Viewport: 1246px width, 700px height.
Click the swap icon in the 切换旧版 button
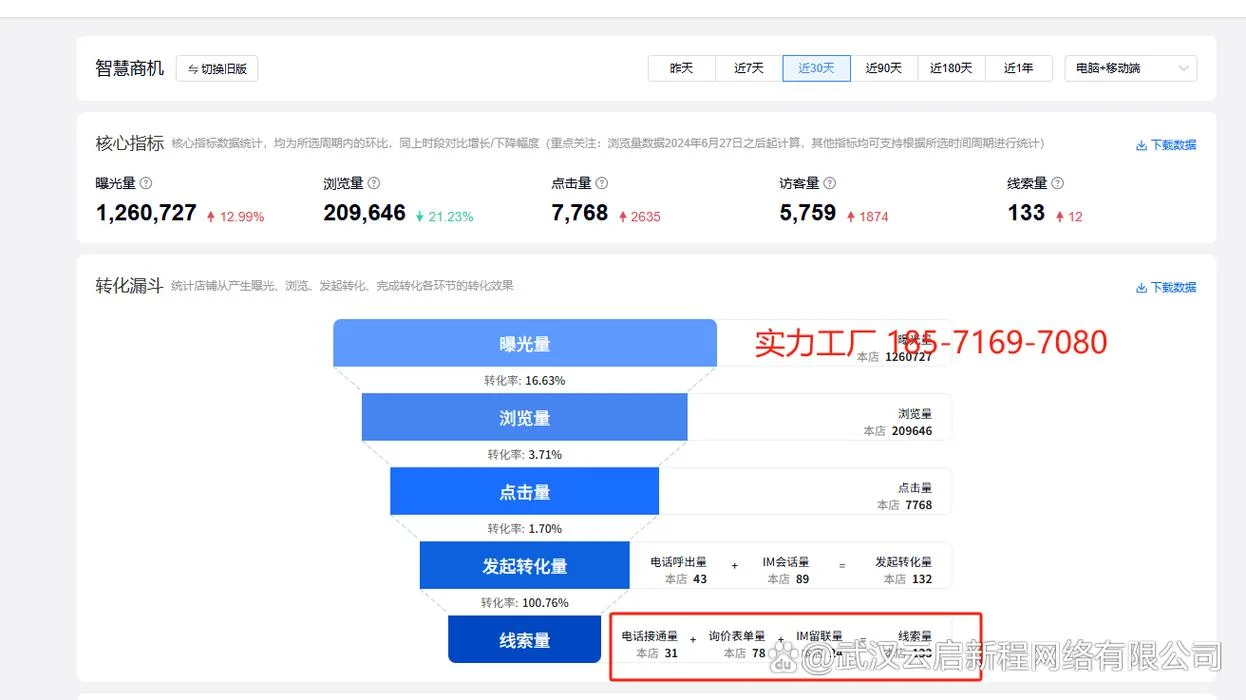tap(193, 69)
